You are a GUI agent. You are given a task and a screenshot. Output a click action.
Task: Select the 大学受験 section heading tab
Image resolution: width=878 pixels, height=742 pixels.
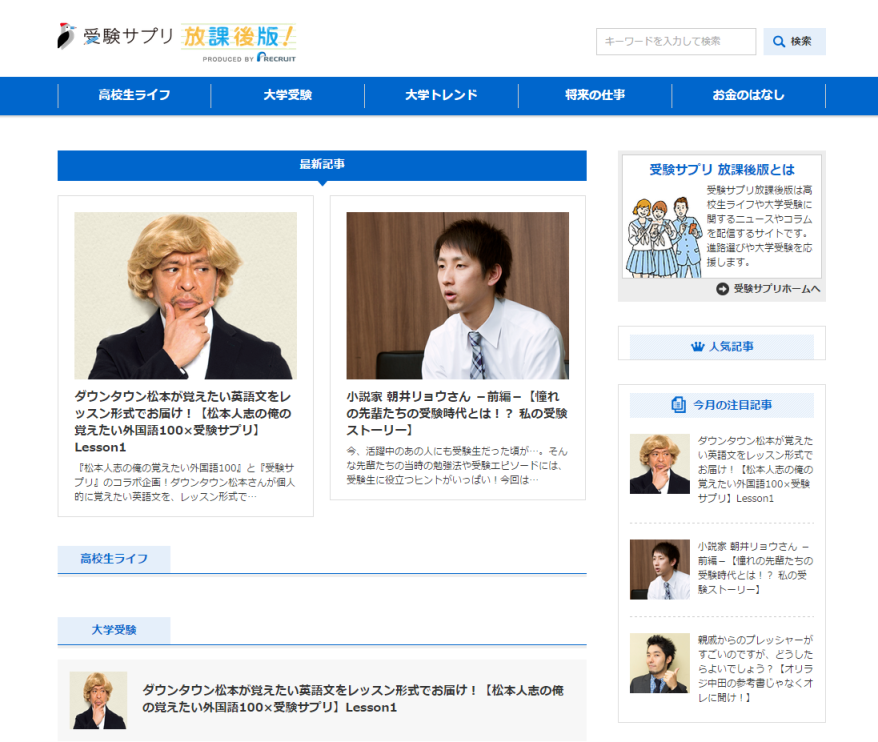click(114, 631)
